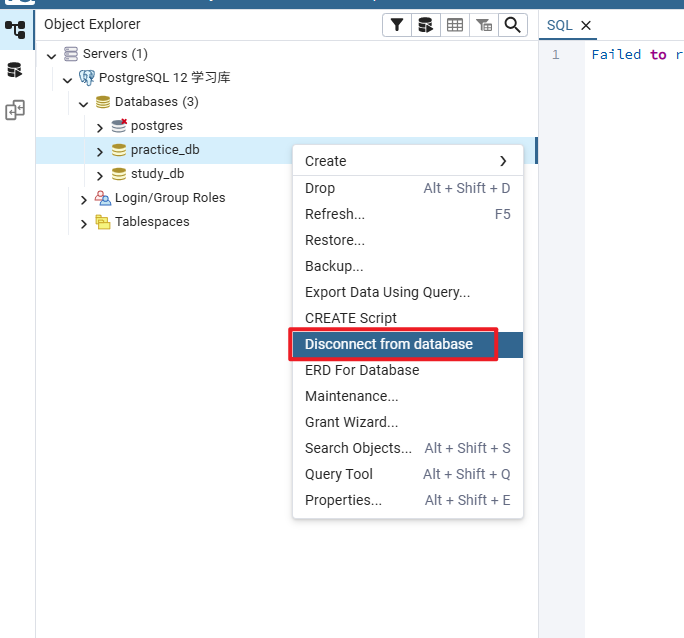Choose Grant Wizard... menu entry
The image size is (684, 638).
coord(408,422)
